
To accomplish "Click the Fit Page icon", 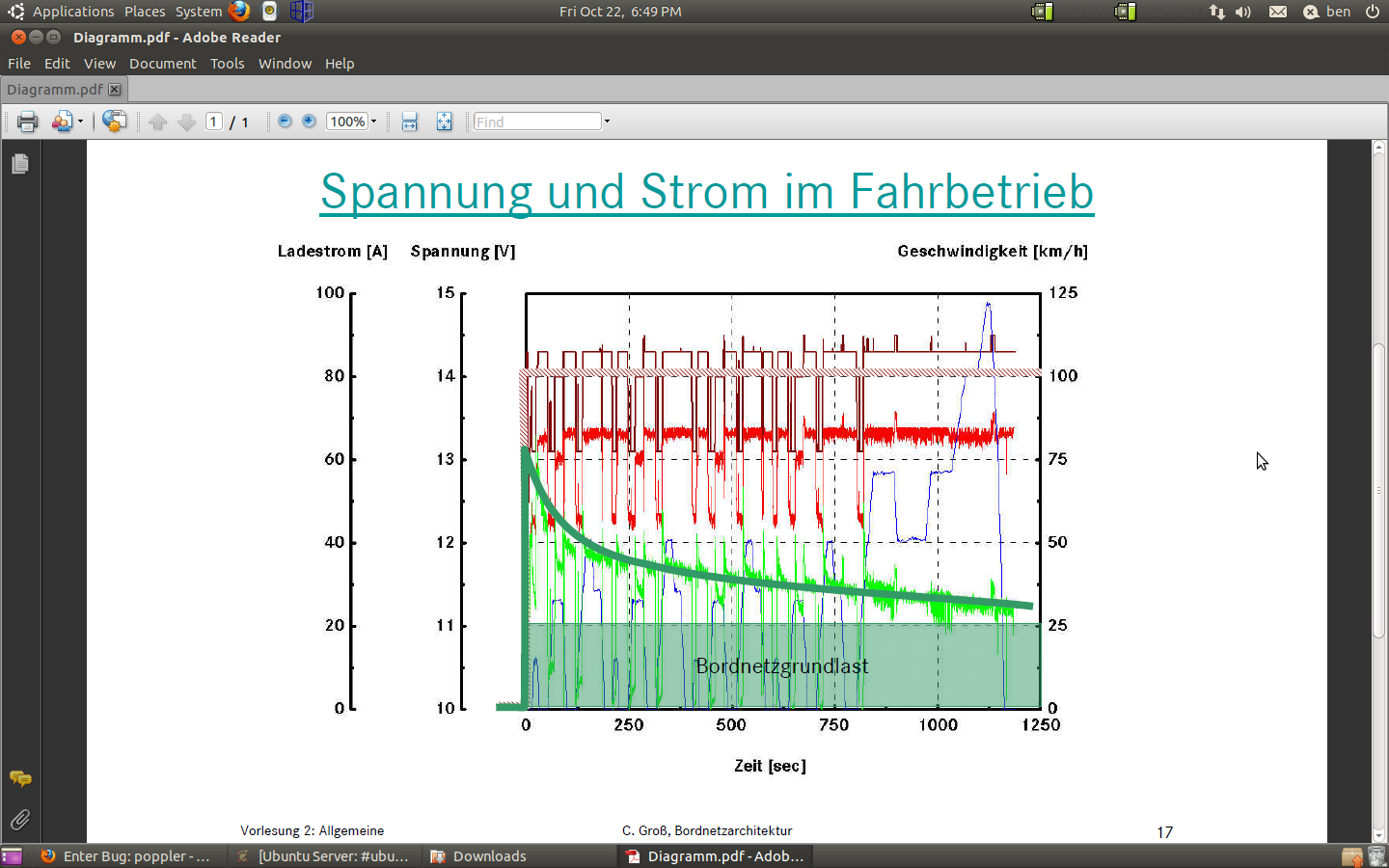I will click(x=444, y=122).
